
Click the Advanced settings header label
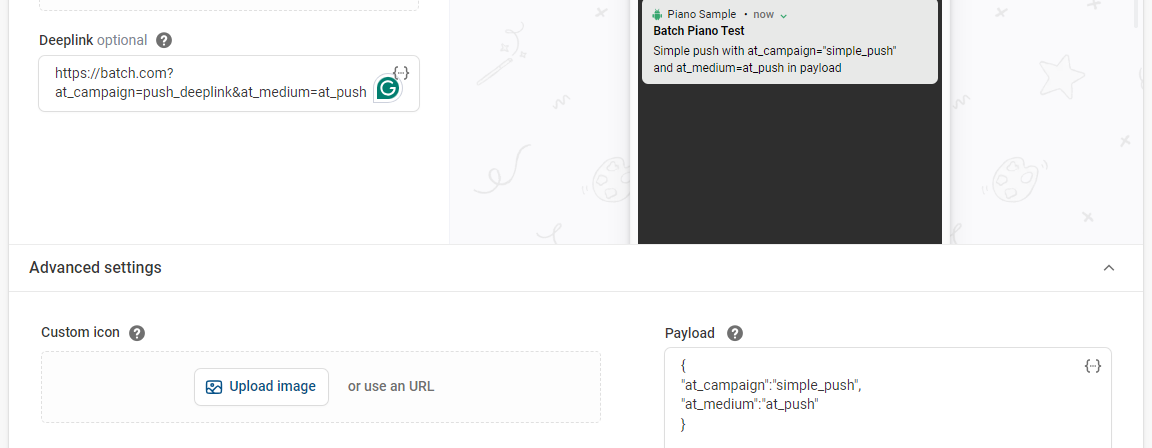pyautogui.click(x=95, y=268)
